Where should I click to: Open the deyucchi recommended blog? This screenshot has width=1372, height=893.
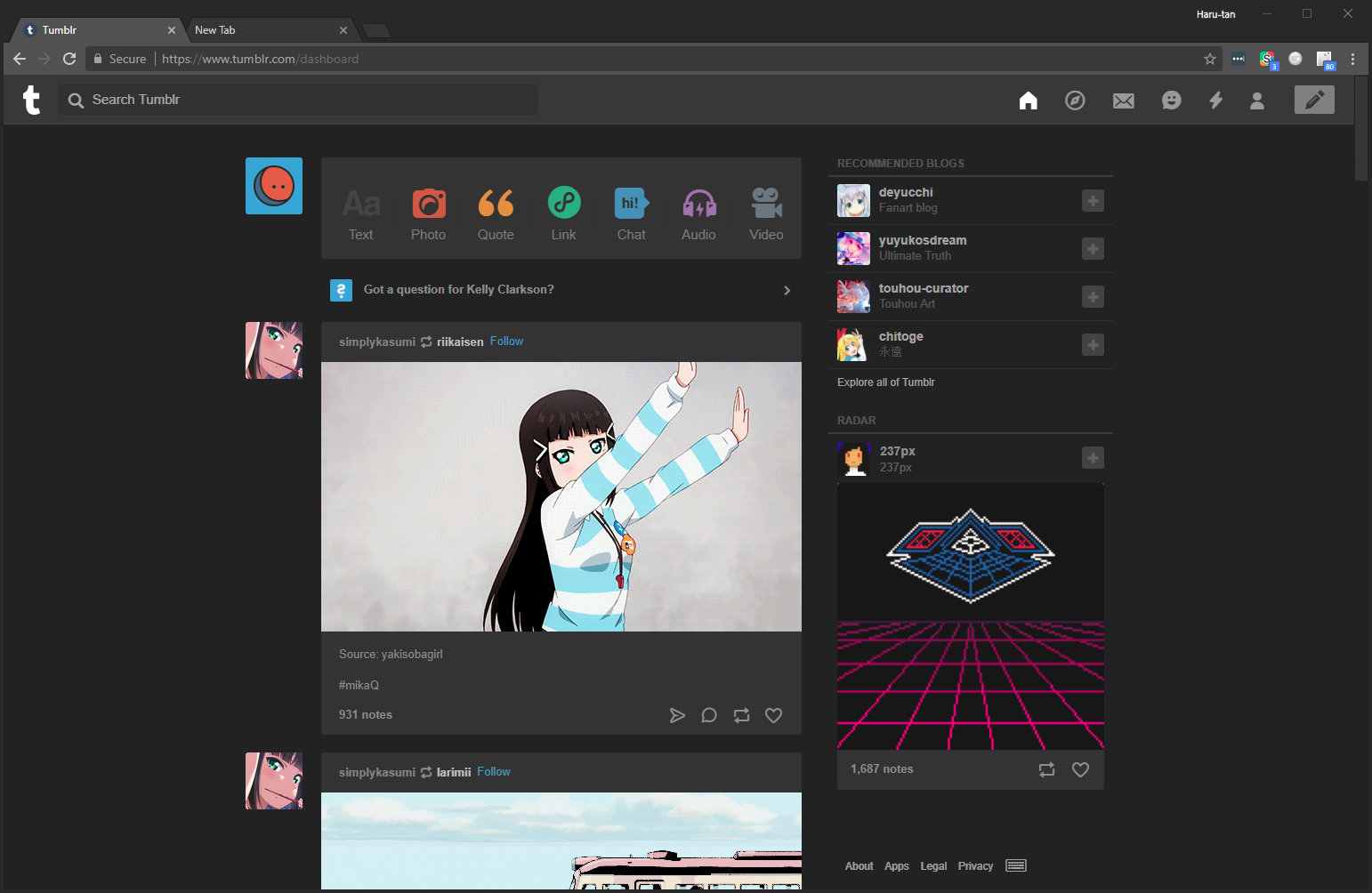(x=906, y=192)
